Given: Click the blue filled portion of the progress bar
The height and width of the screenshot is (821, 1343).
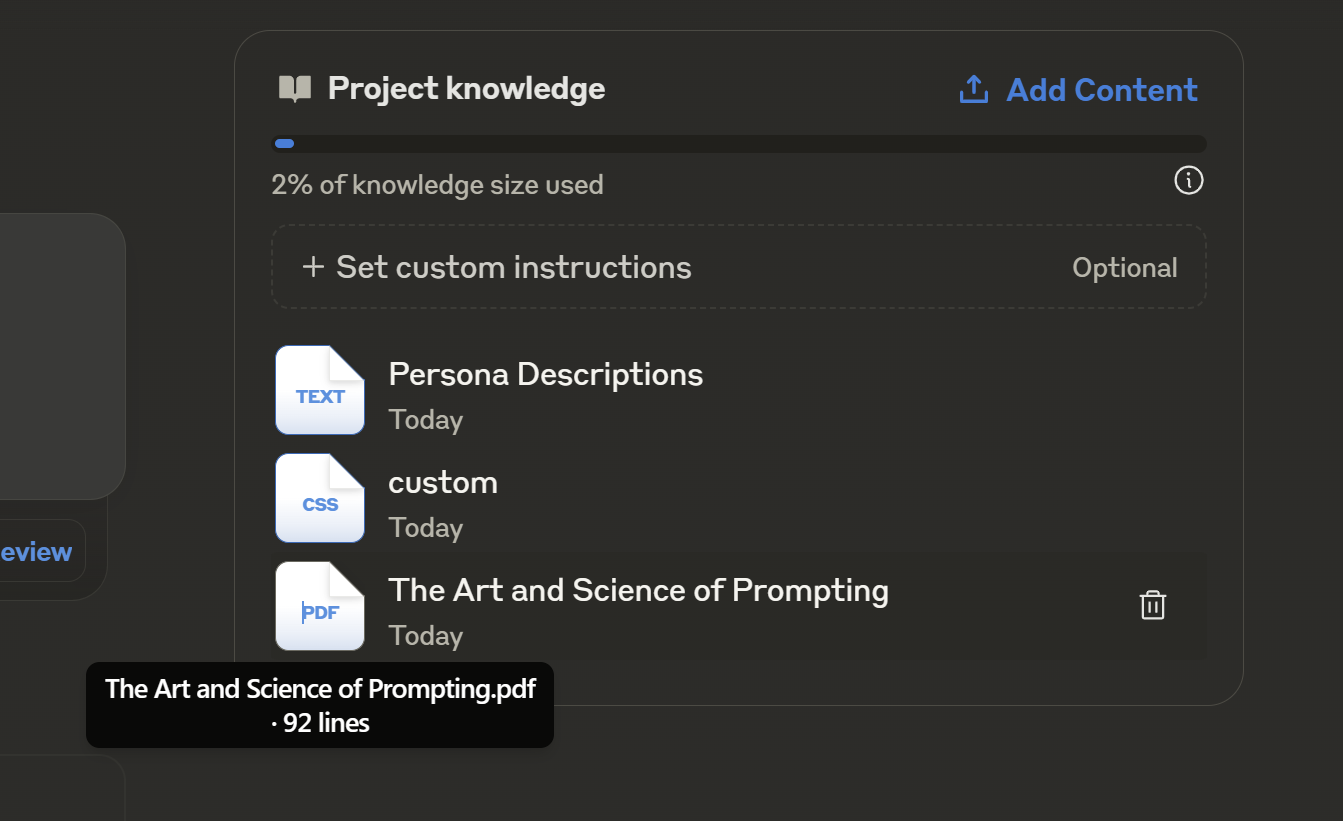Looking at the screenshot, I should 283,143.
